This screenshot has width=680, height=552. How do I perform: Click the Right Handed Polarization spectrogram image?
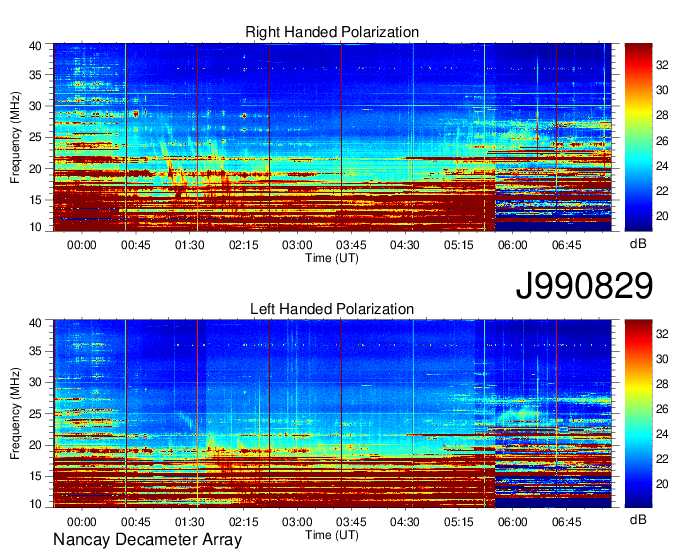332,137
